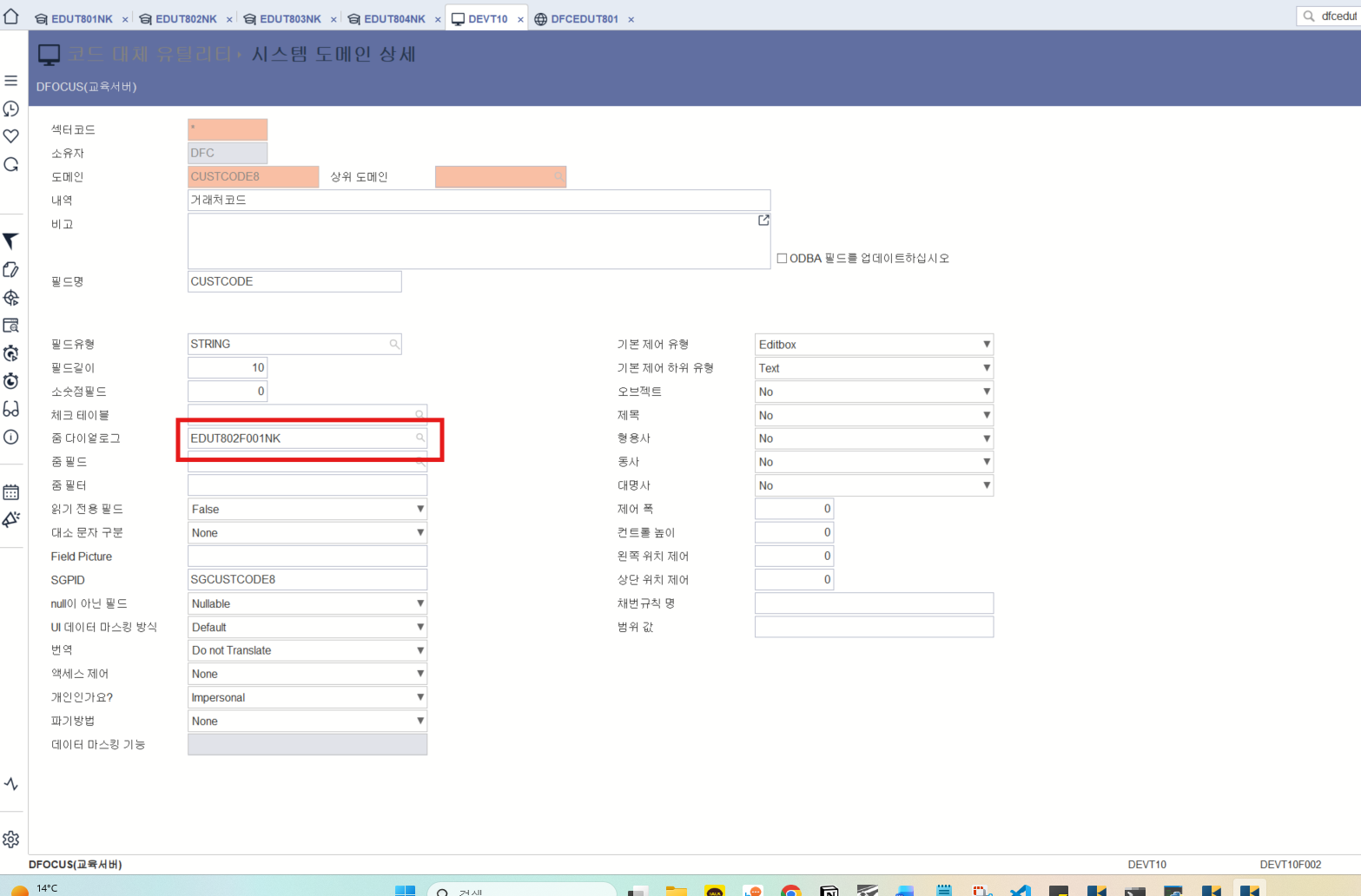Click the refresh arrow icon in sidebar

(x=11, y=164)
